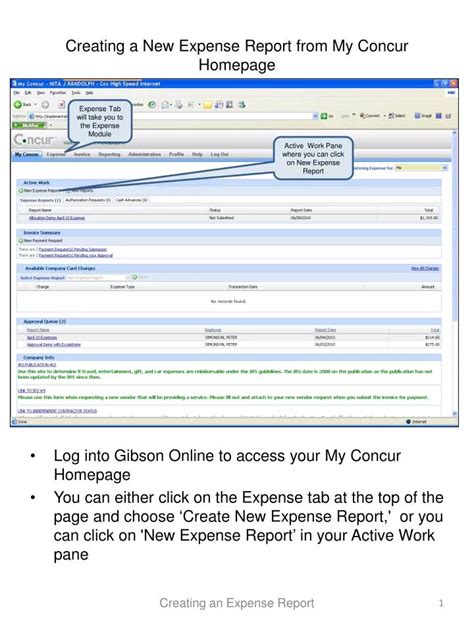Select the Authorization Requests (0) sub-tab
This screenshot has width=474, height=632.
click(88, 200)
